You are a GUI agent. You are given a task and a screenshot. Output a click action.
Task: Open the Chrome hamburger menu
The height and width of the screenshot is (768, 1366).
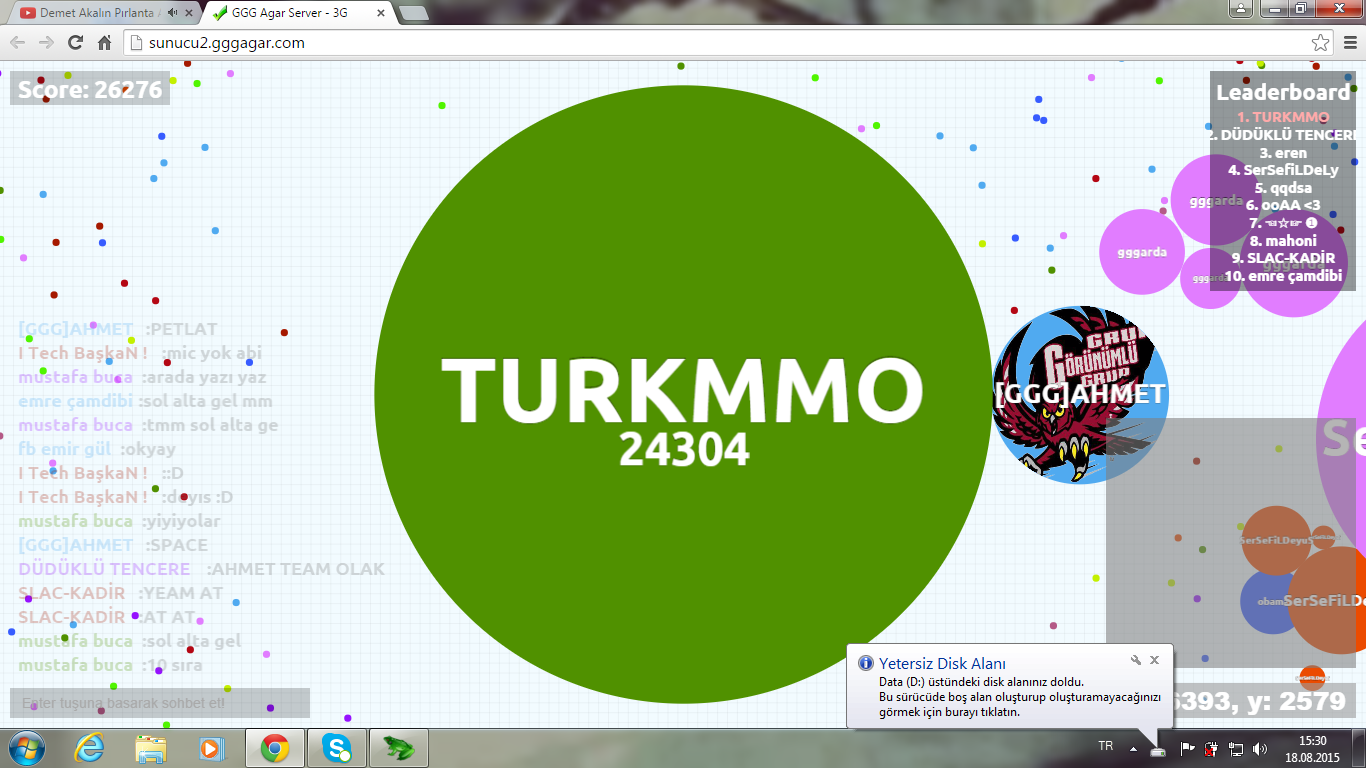pos(1348,43)
